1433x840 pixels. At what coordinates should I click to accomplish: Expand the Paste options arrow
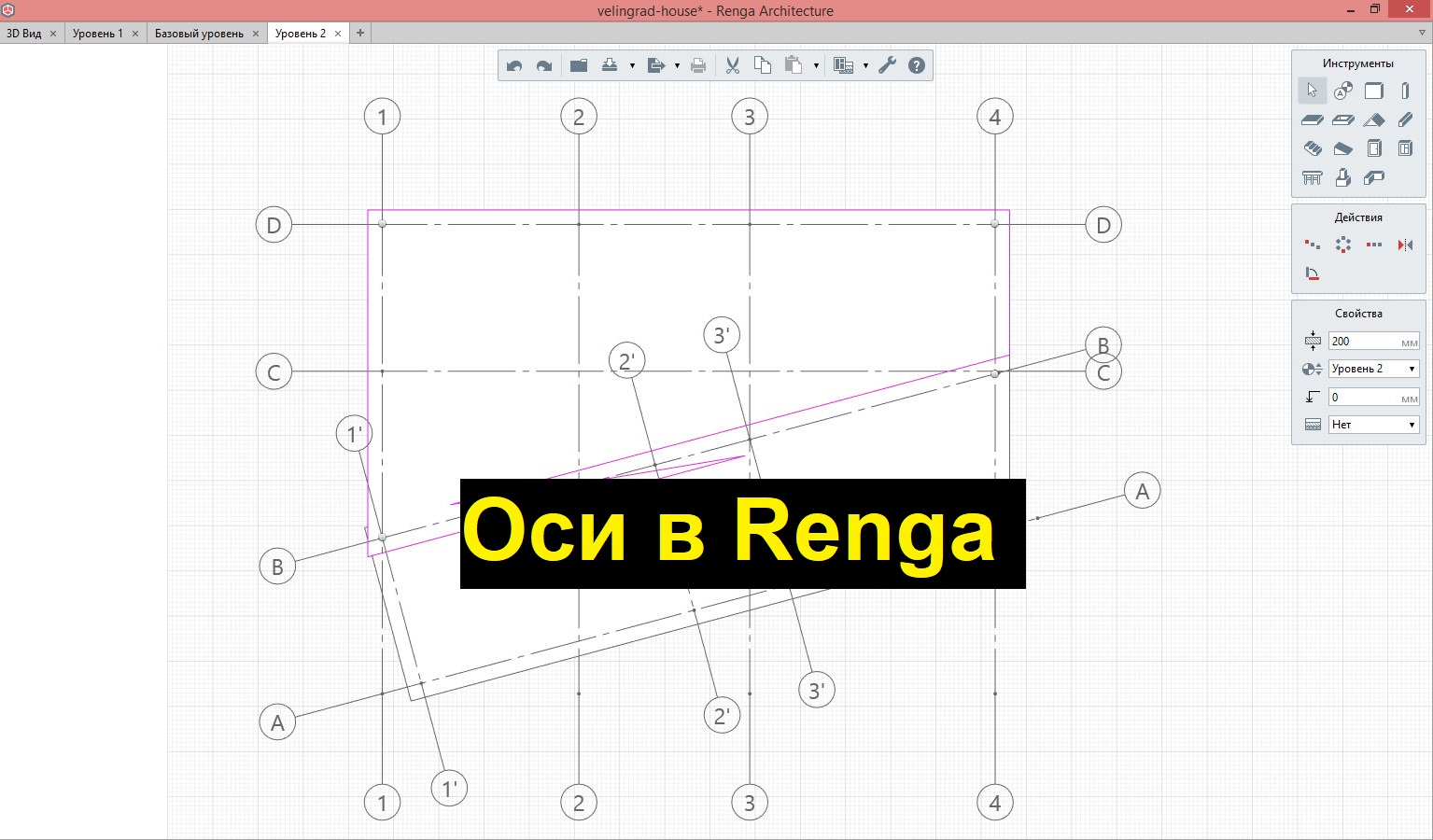click(816, 66)
